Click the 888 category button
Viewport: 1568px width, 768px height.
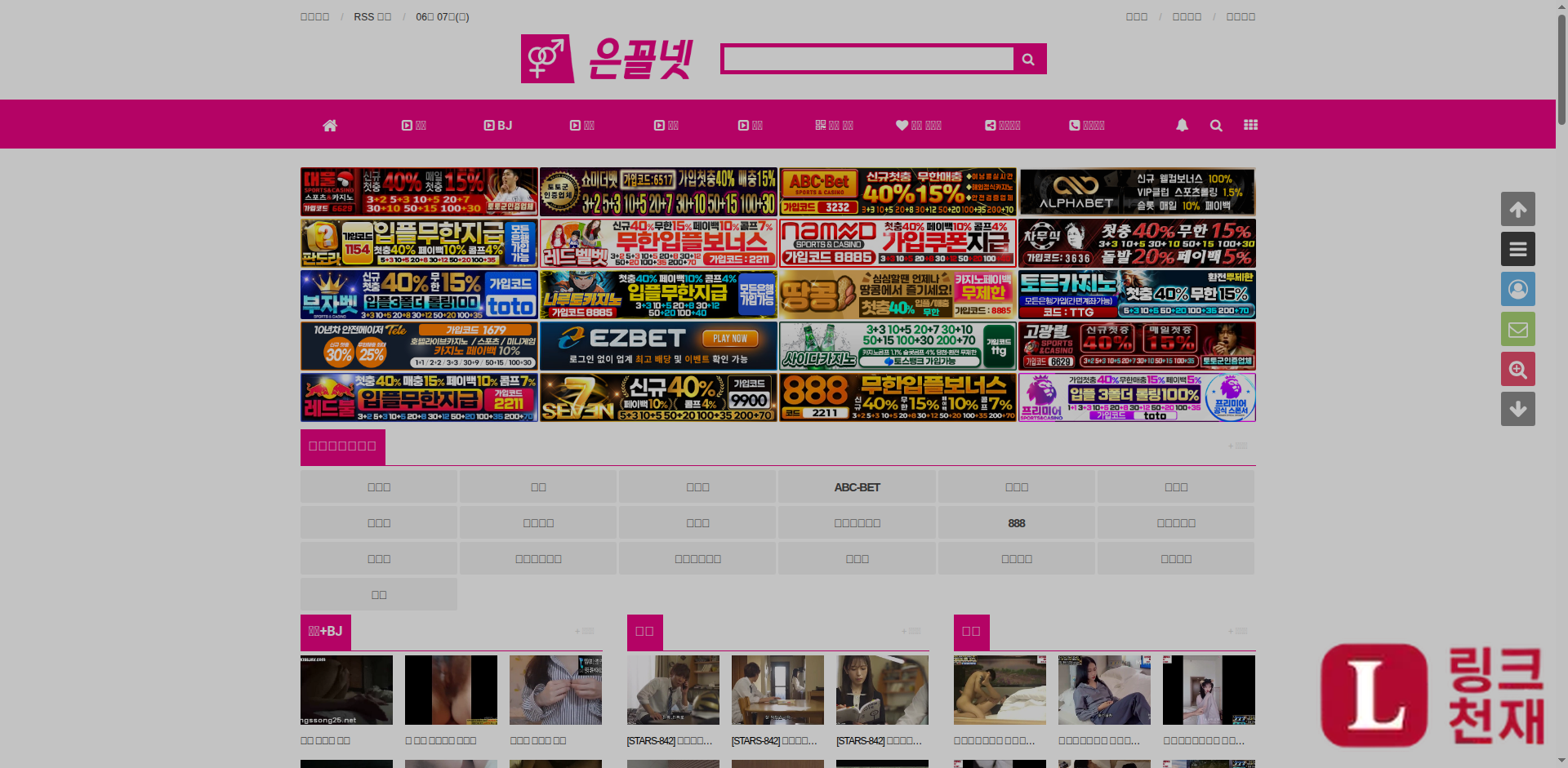1016,523
